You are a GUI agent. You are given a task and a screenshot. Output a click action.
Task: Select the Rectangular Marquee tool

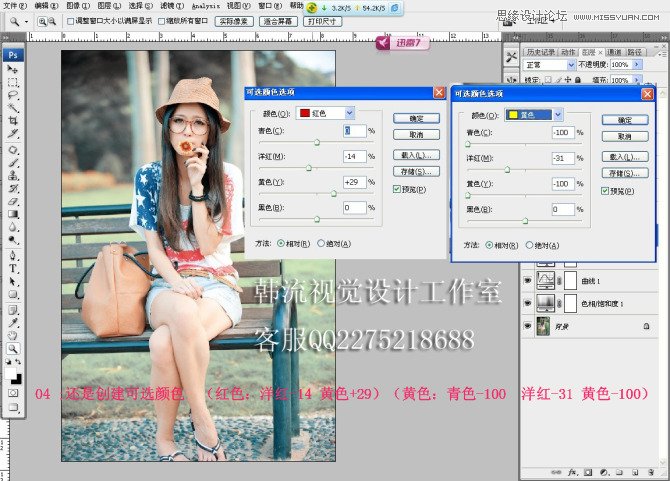pos(14,83)
